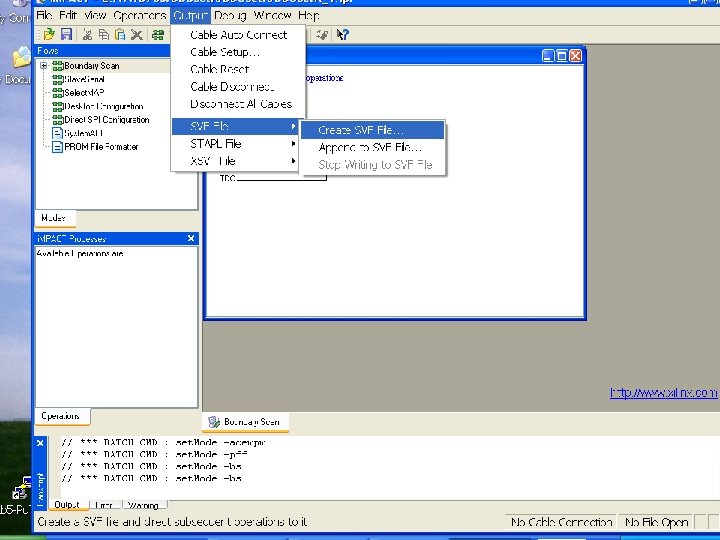Click the green Initialize Chain toolbar icon
The height and width of the screenshot is (540, 720).
[158, 34]
